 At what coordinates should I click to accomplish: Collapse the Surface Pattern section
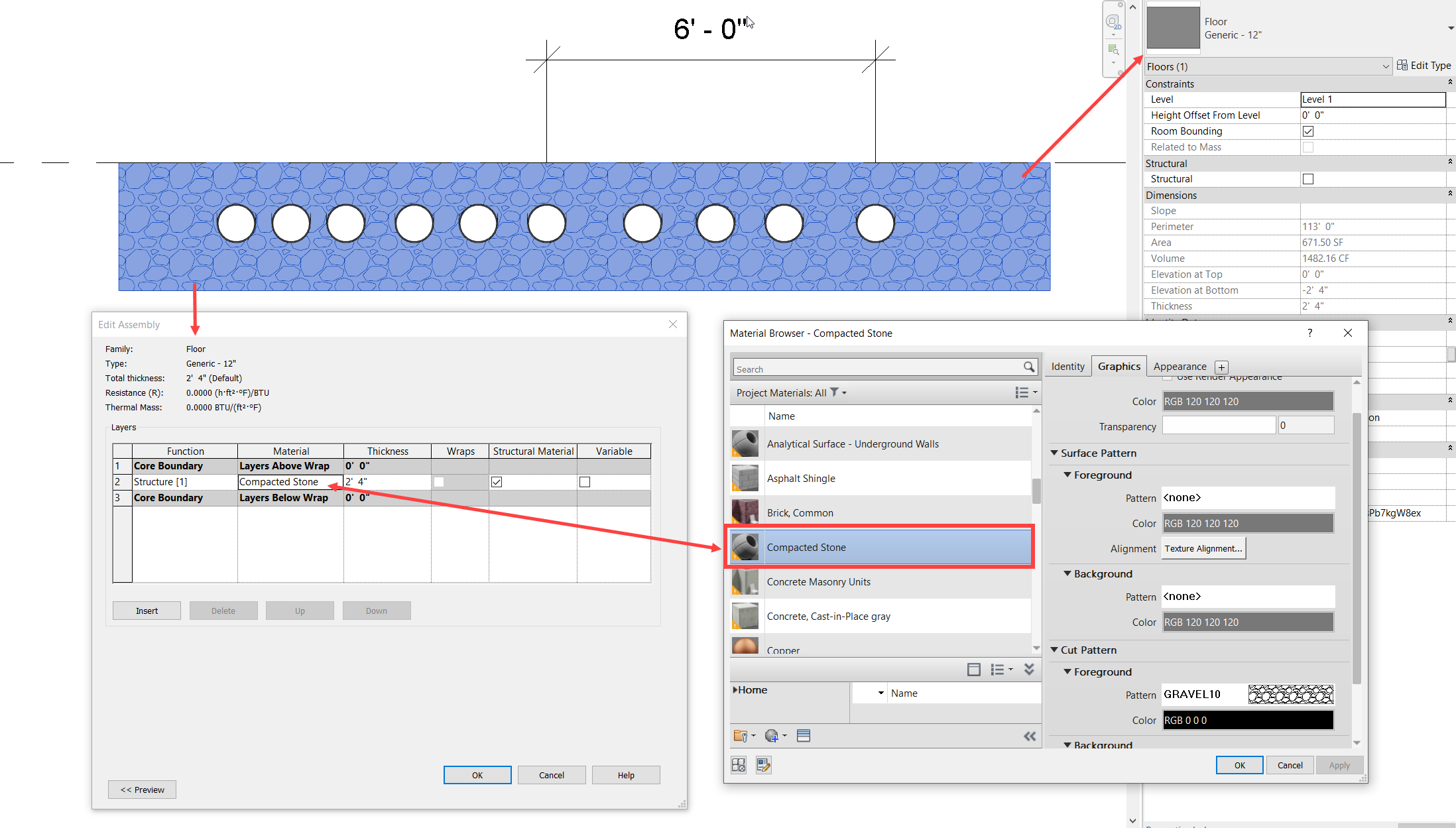tap(1056, 453)
